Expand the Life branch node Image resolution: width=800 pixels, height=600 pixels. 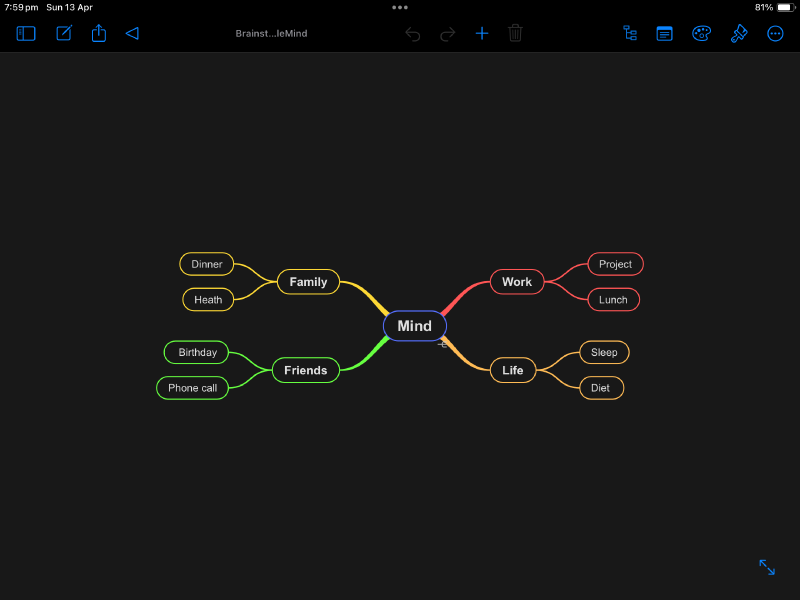pos(512,370)
